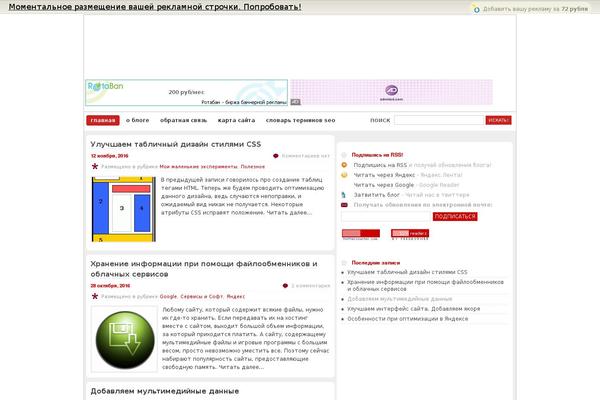Screen dimensions: 600x400
Task: Click the 'readers' feed counter badge
Action: tap(410, 233)
